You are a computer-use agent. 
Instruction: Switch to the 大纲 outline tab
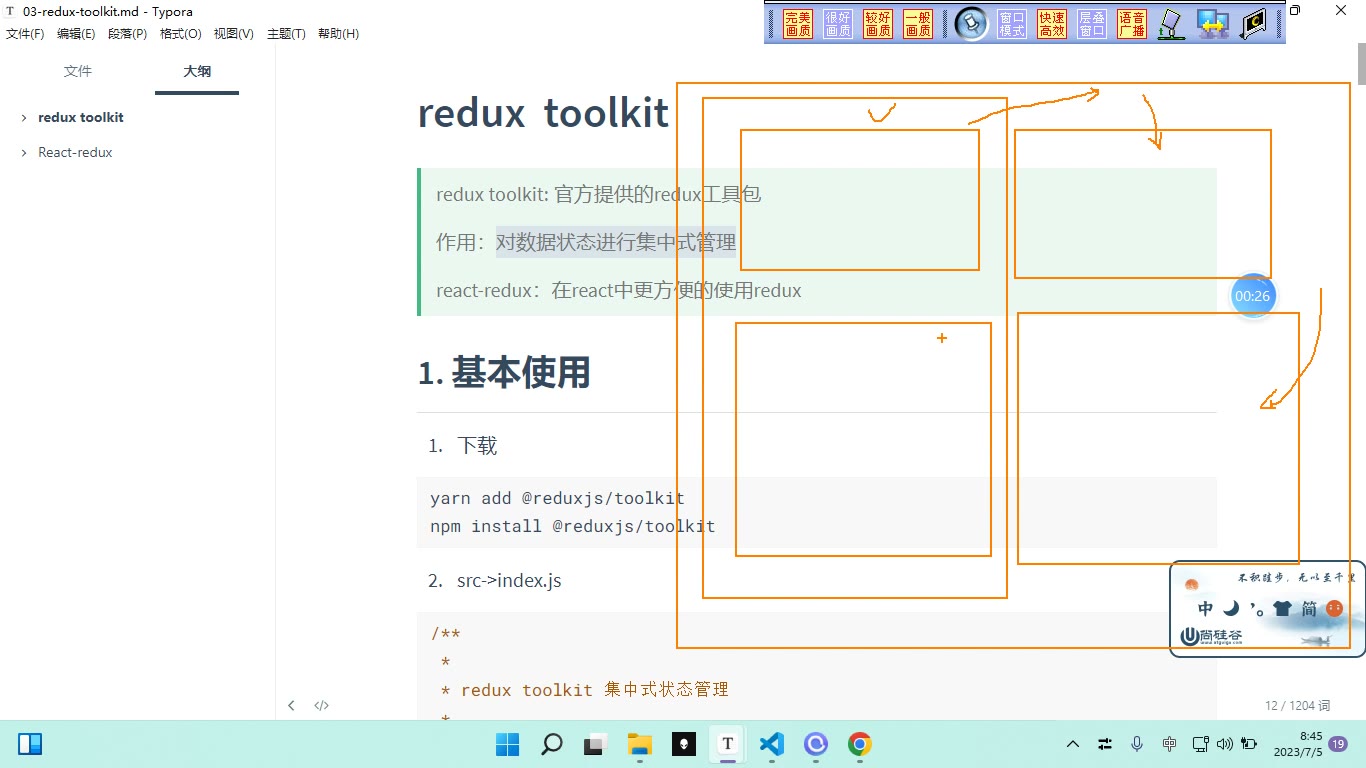point(197,72)
